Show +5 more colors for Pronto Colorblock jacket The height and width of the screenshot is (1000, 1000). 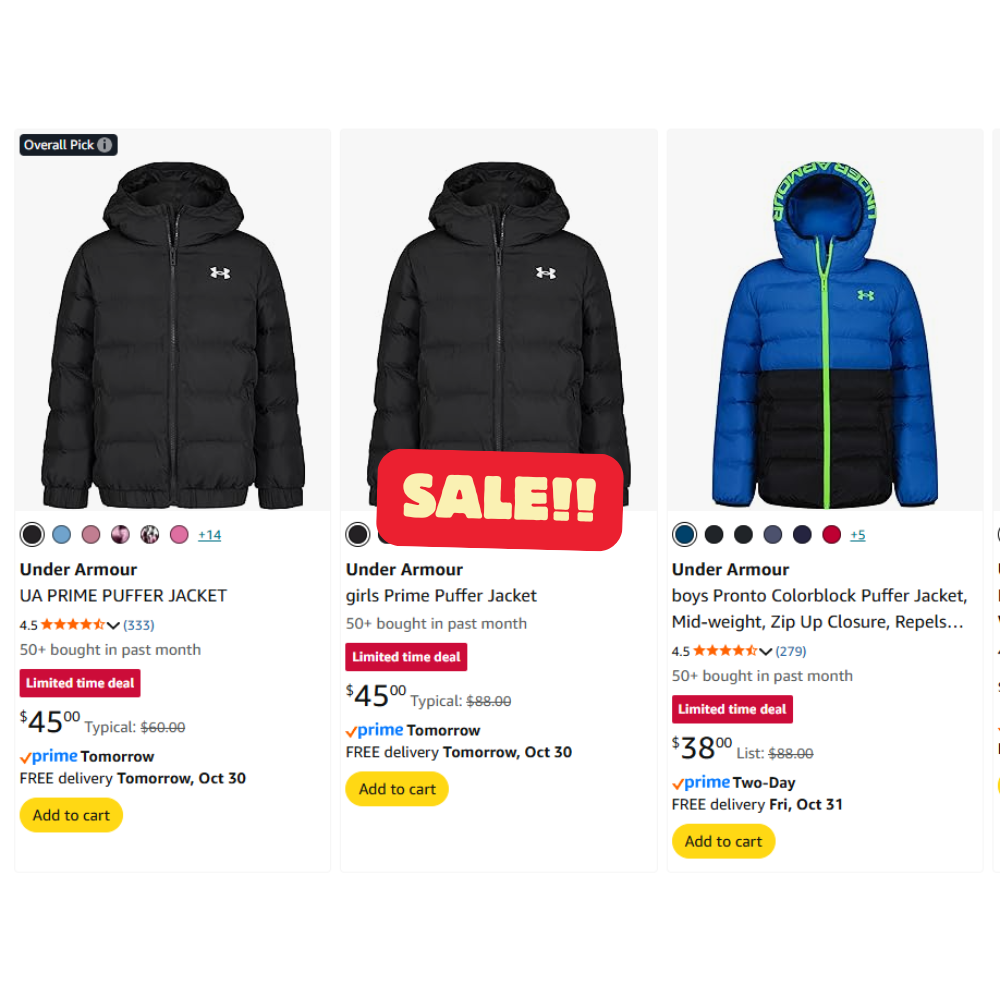(x=857, y=535)
